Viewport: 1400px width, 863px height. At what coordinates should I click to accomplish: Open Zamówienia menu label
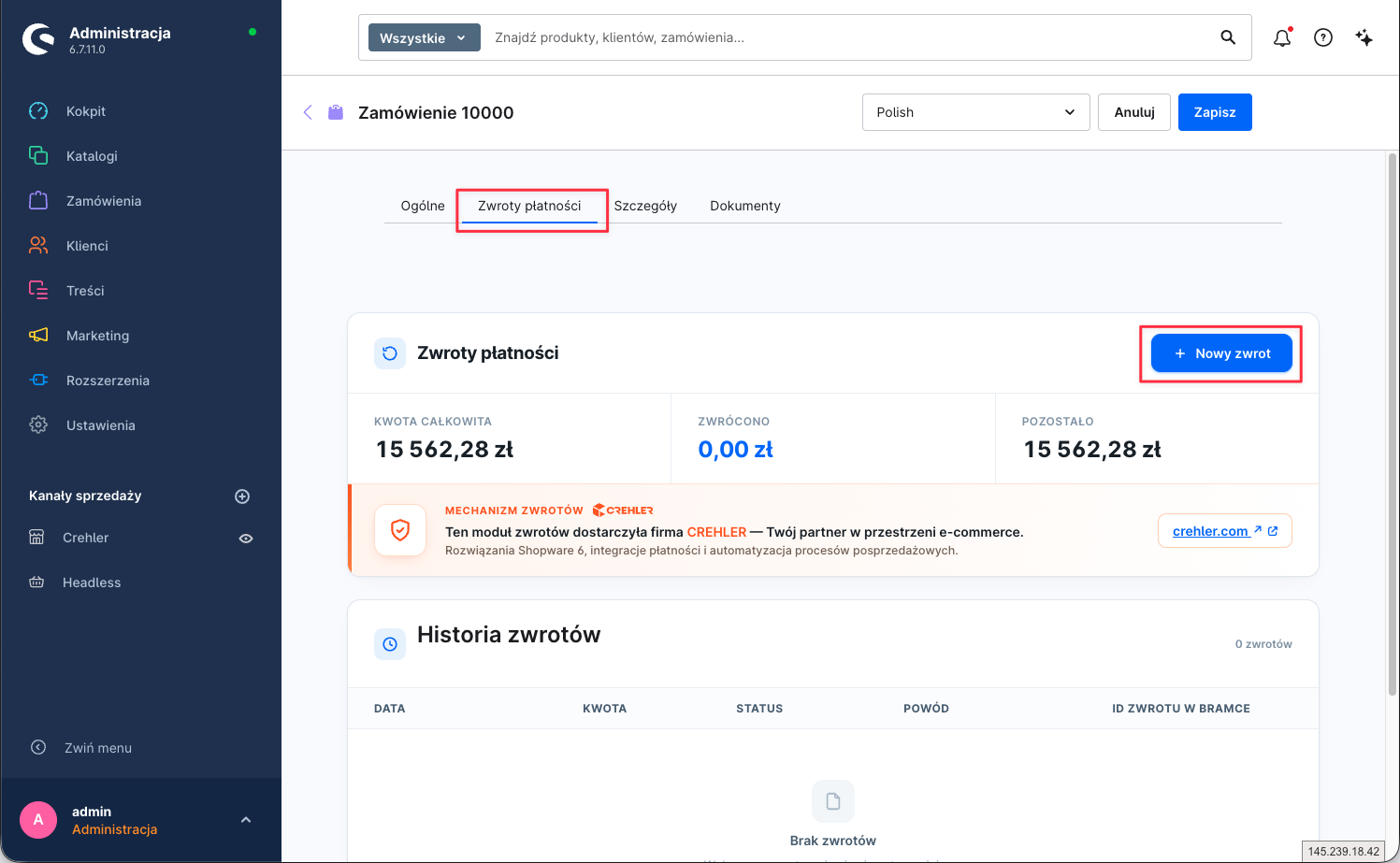(104, 201)
